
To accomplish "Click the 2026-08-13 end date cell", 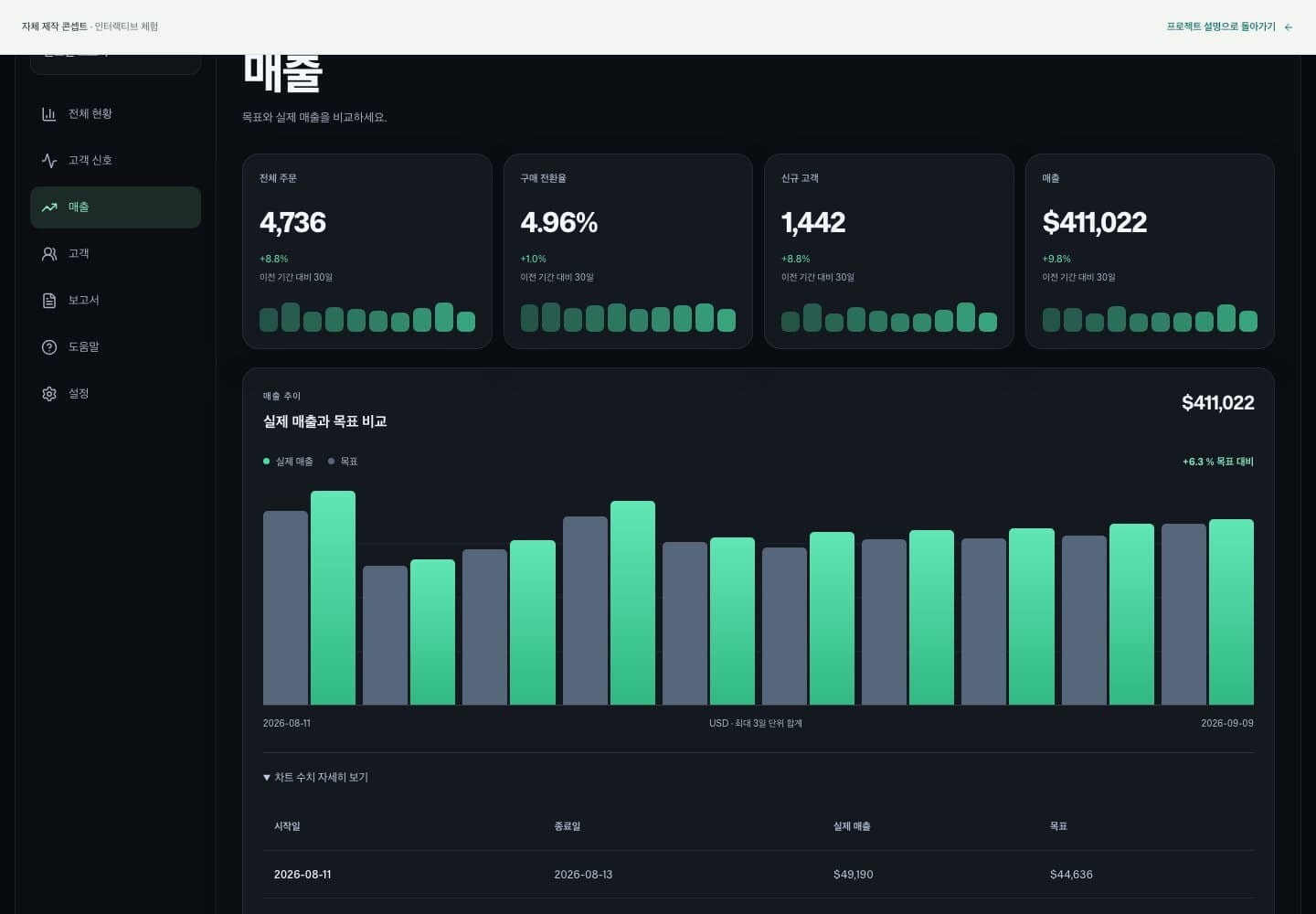I will pyautogui.click(x=583, y=875).
